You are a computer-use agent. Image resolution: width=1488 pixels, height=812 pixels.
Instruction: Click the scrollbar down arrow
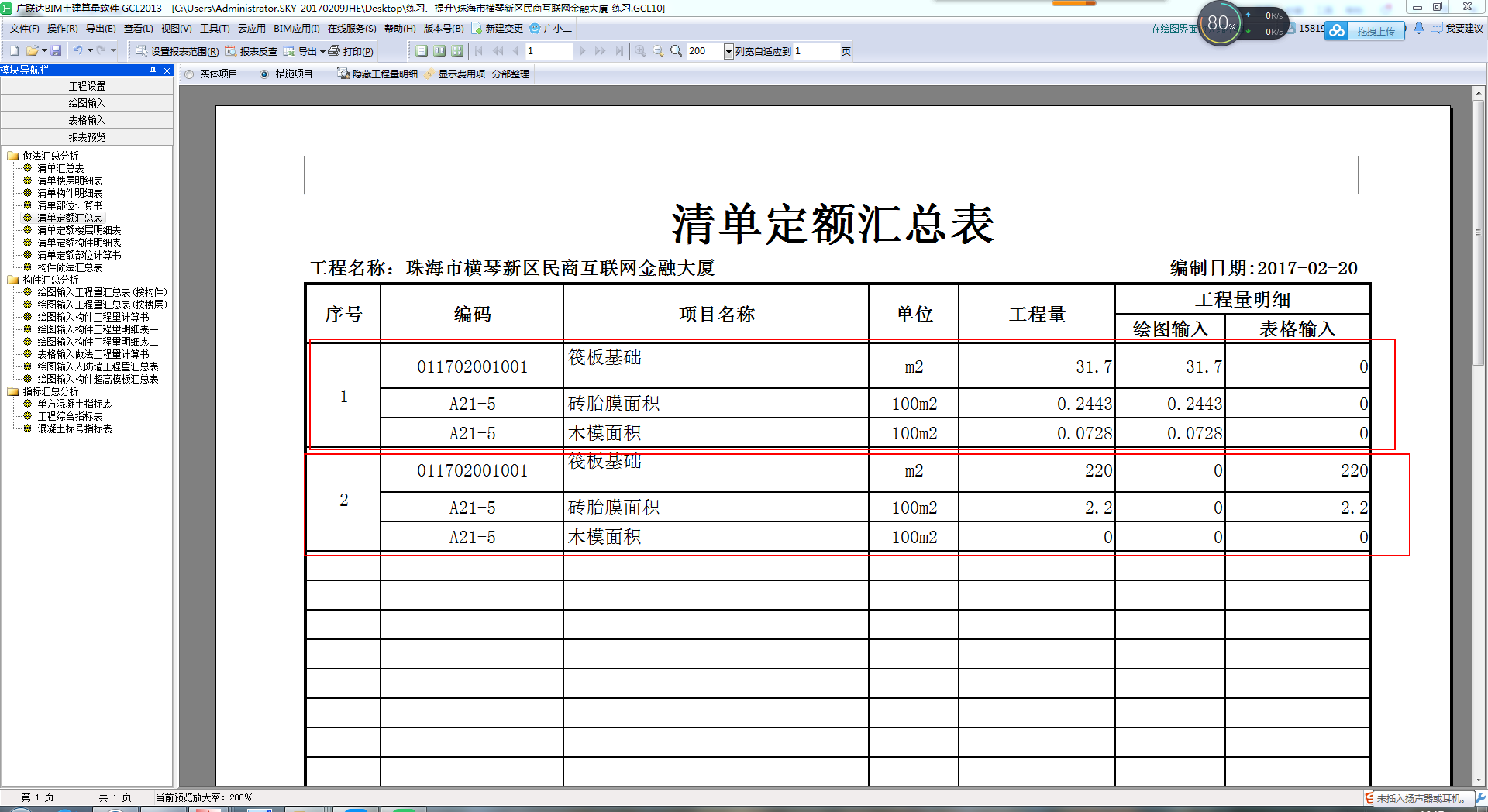(x=1478, y=780)
